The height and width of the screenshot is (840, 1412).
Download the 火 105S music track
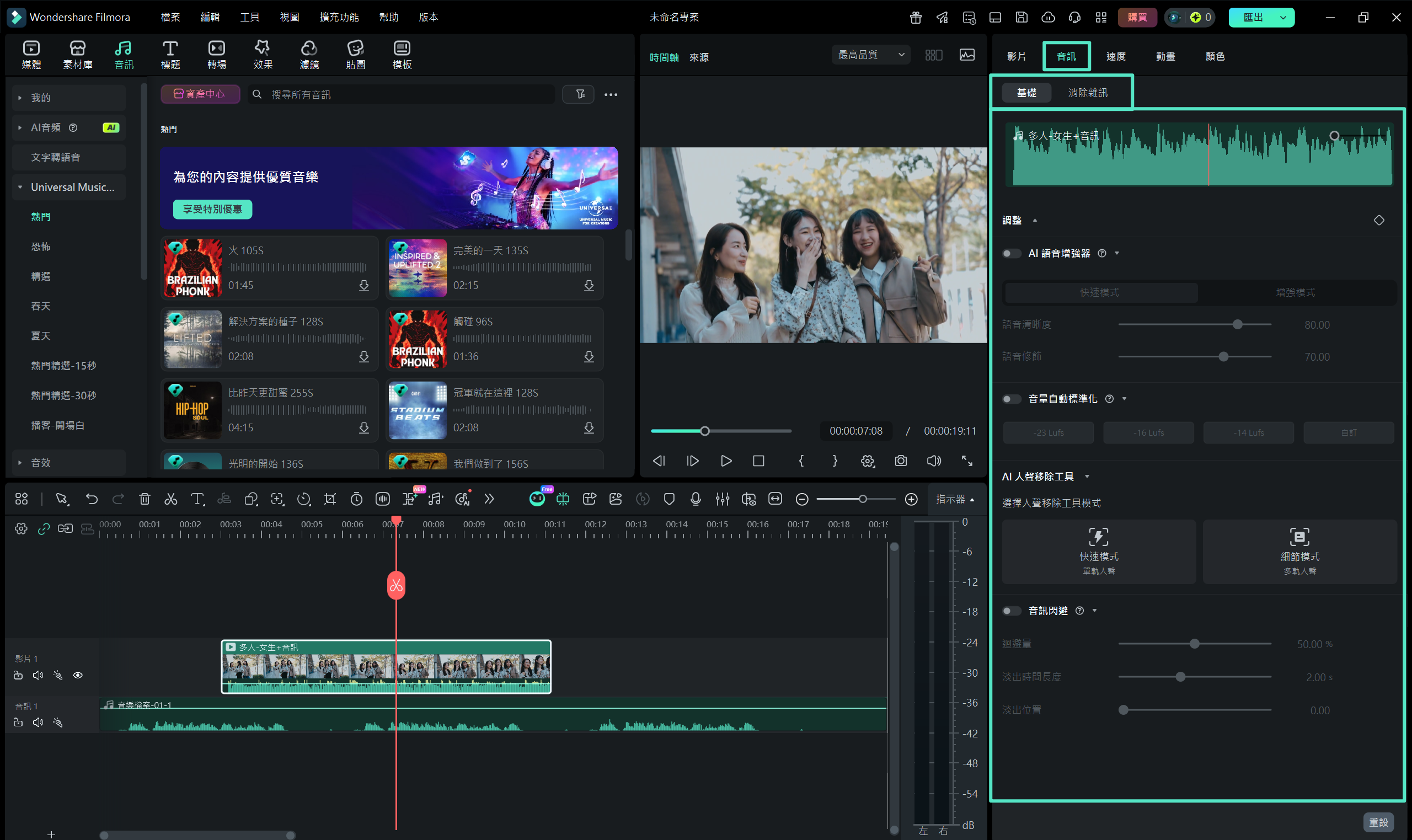365,286
